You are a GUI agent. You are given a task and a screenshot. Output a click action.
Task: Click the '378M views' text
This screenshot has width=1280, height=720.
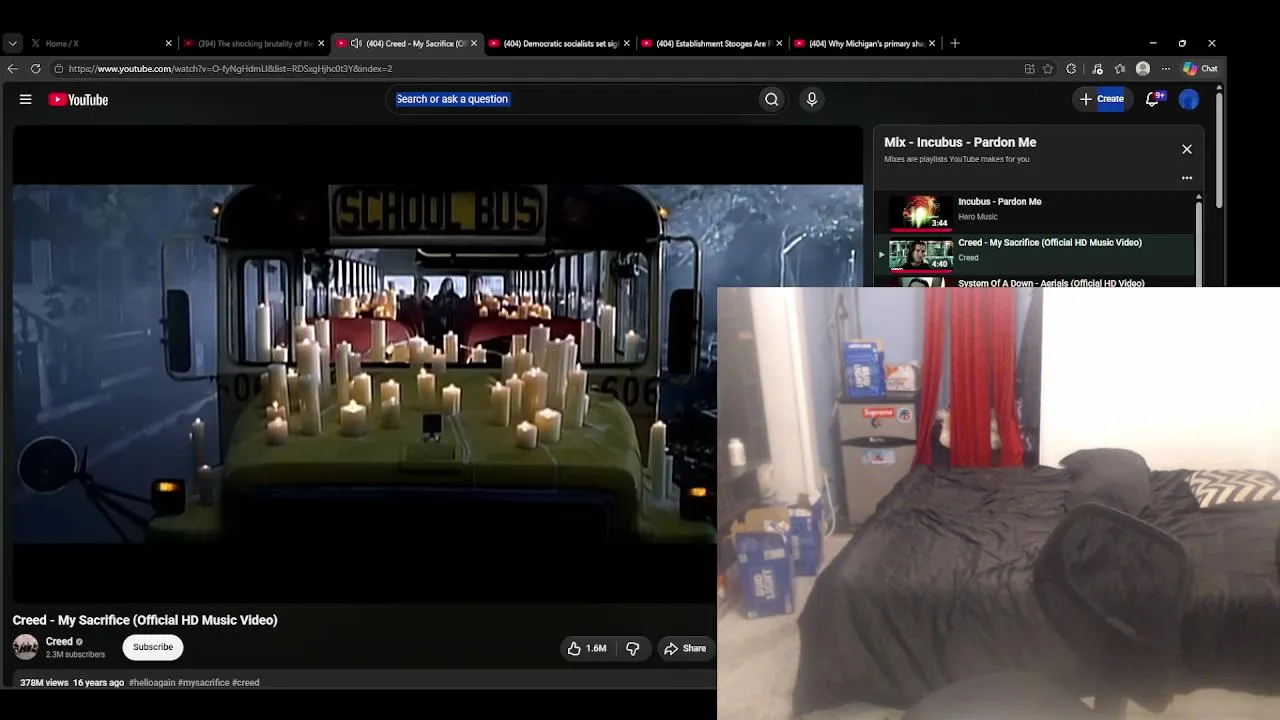[44, 683]
